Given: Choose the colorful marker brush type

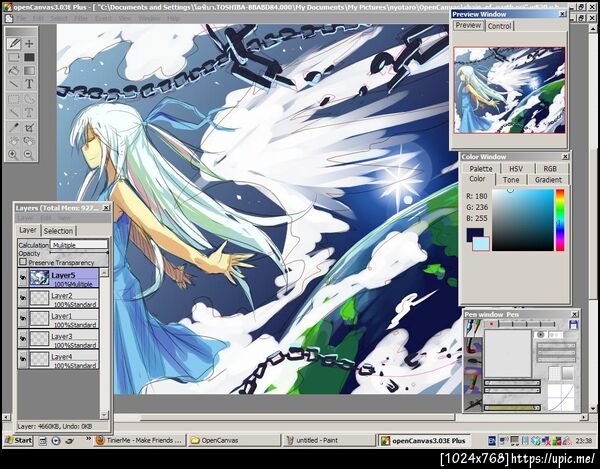Looking at the screenshot, I should [x=473, y=381].
